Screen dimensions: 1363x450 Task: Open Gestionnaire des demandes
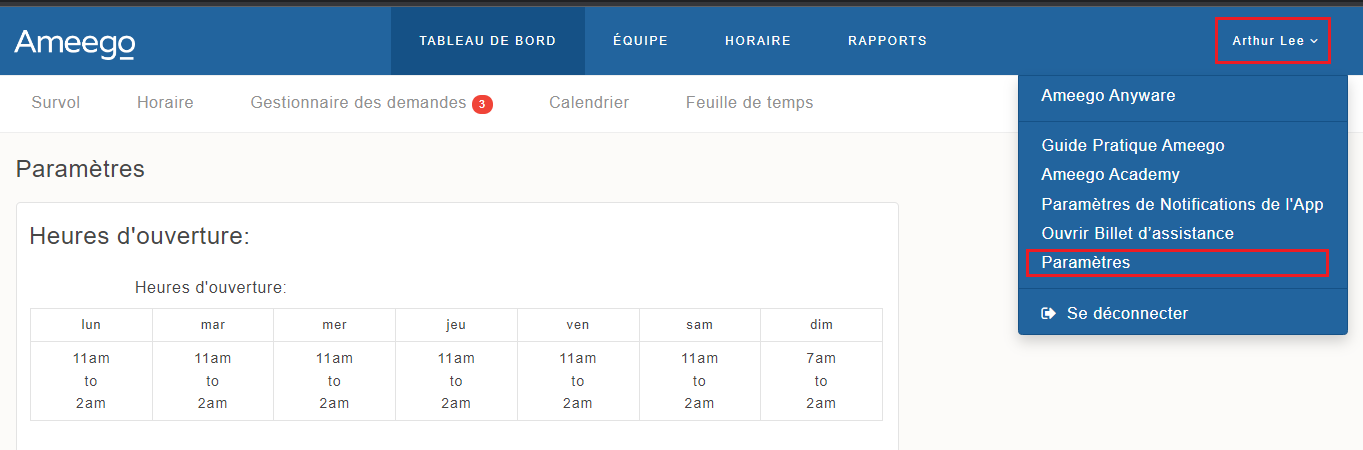(358, 102)
